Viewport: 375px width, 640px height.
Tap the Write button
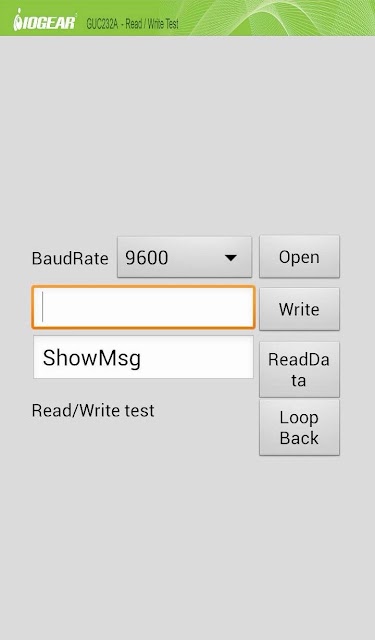click(x=299, y=309)
